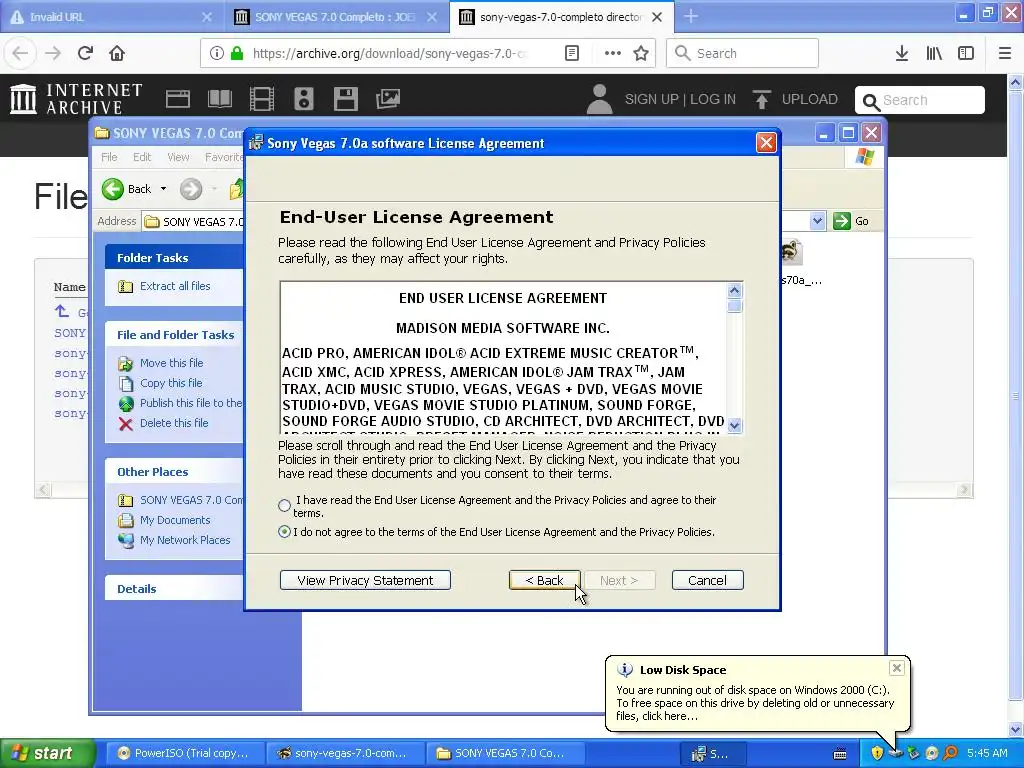Open the View menu in Explorer
Image resolution: width=1024 pixels, height=768 pixels.
click(178, 157)
